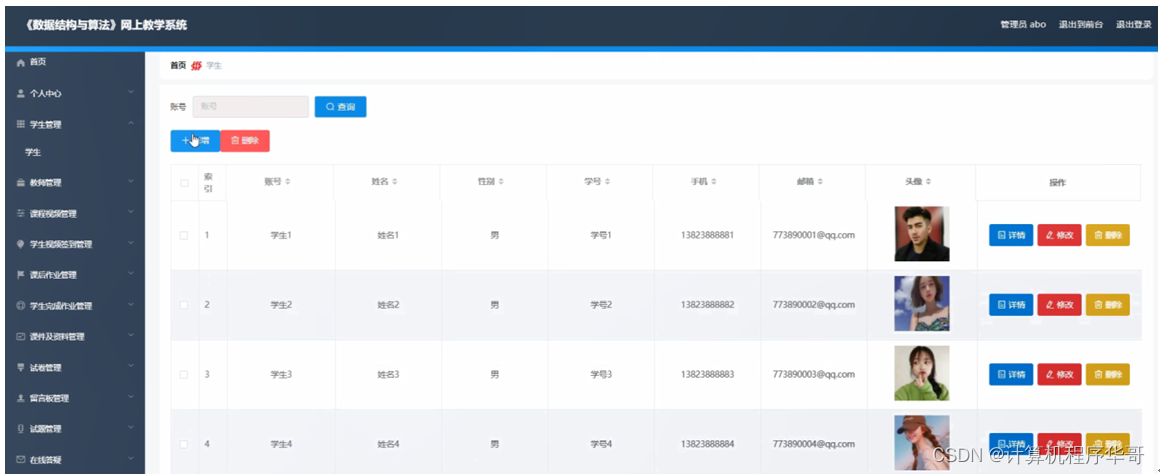
Task: Click the 姓名3 cell
Action: [388, 375]
